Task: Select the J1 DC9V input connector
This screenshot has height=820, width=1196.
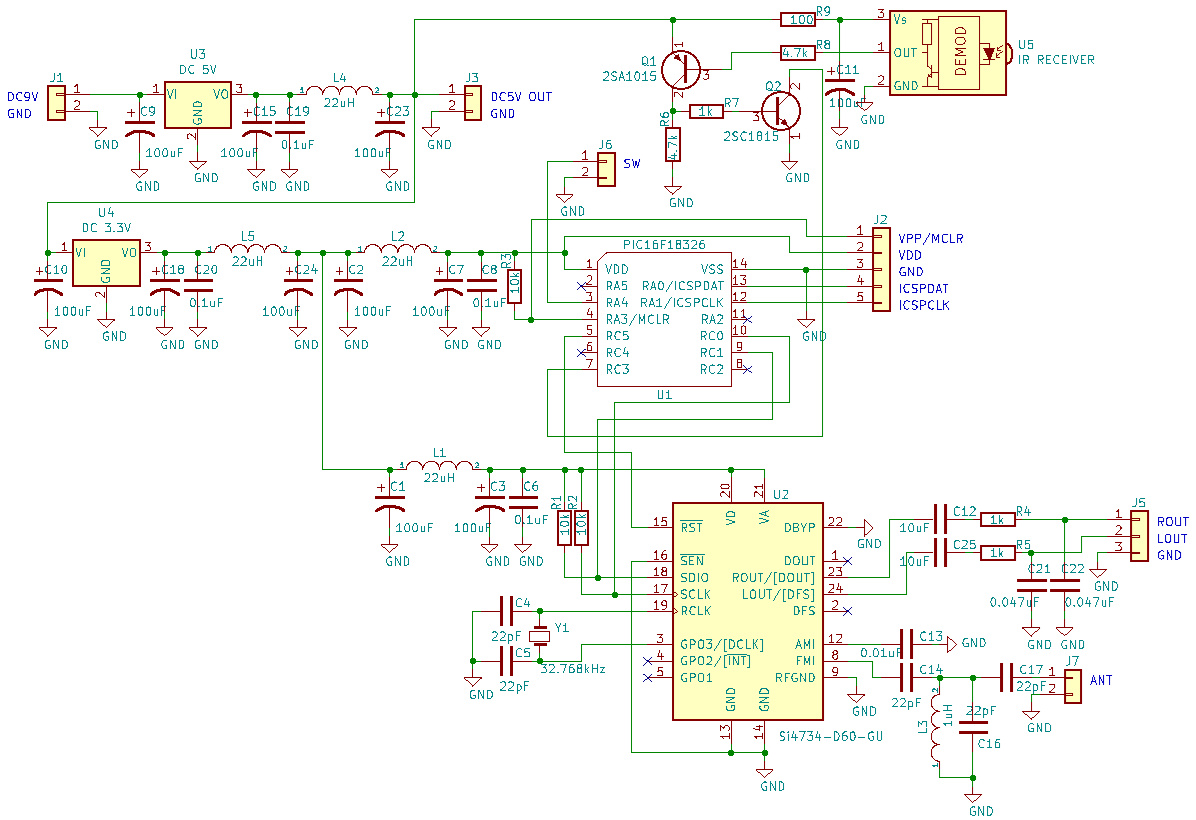Action: tap(56, 104)
